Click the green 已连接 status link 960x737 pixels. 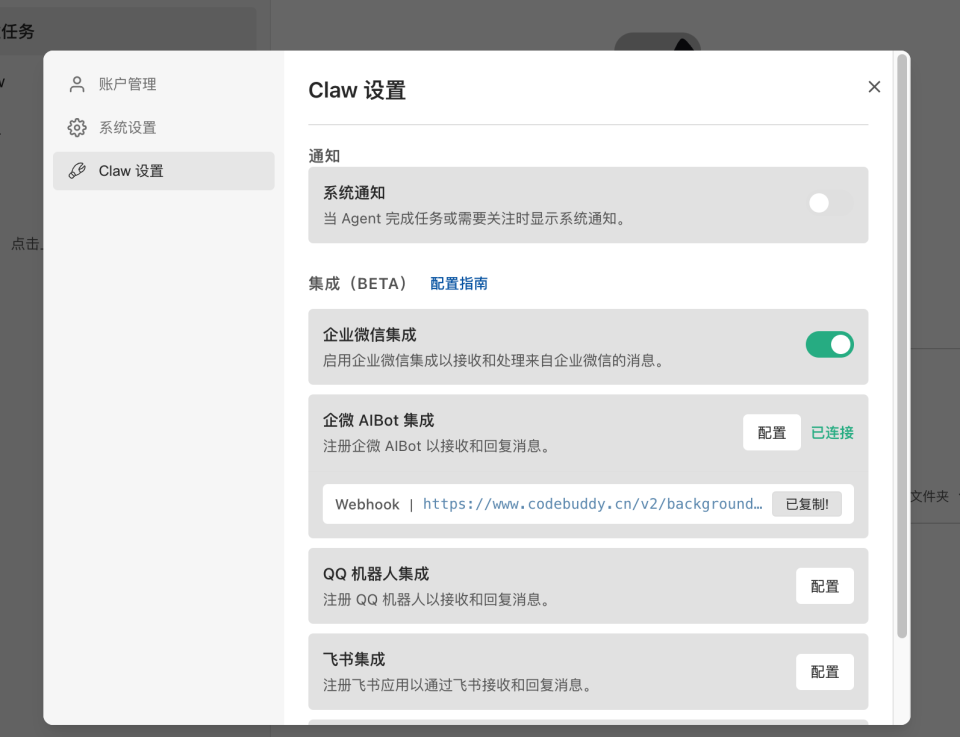coord(831,432)
